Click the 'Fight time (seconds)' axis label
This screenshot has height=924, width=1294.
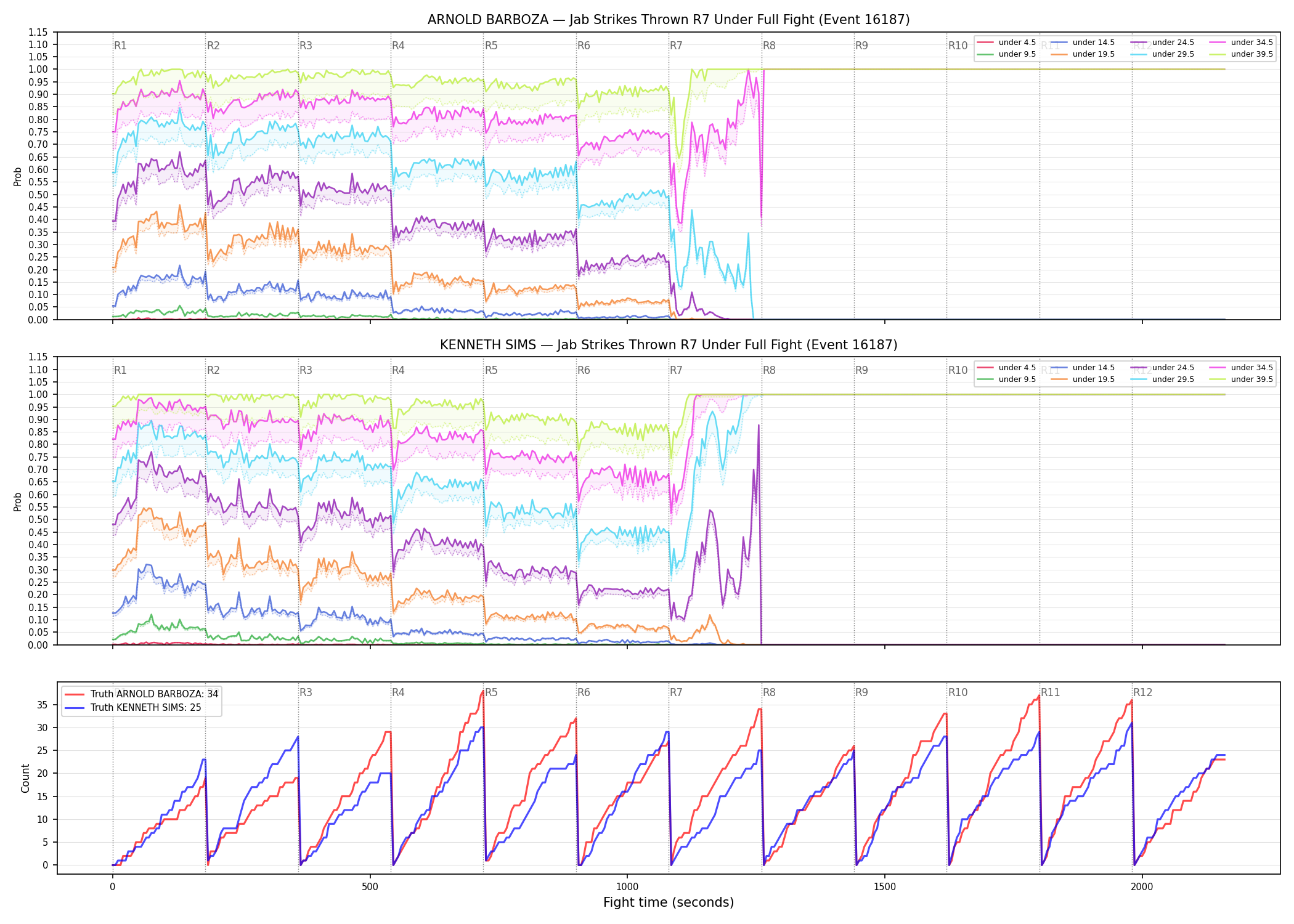pos(669,902)
